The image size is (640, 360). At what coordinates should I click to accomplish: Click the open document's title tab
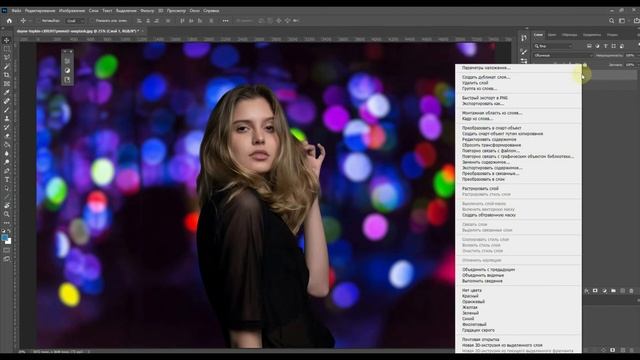pos(78,31)
